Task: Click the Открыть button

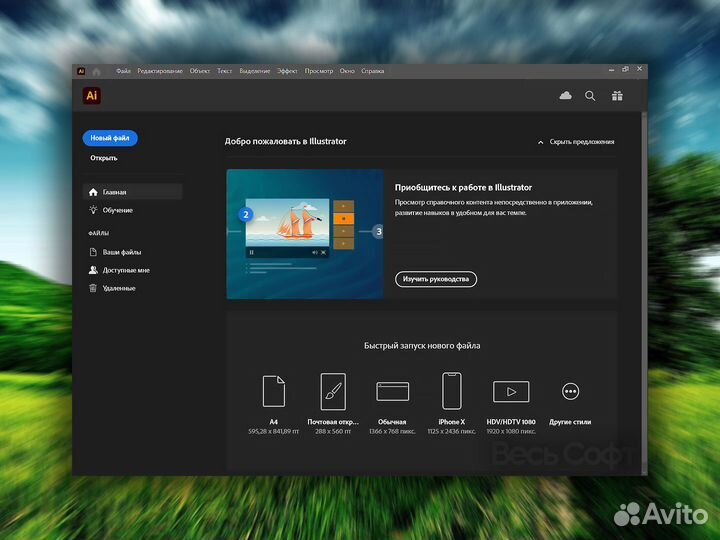Action: tap(104, 158)
